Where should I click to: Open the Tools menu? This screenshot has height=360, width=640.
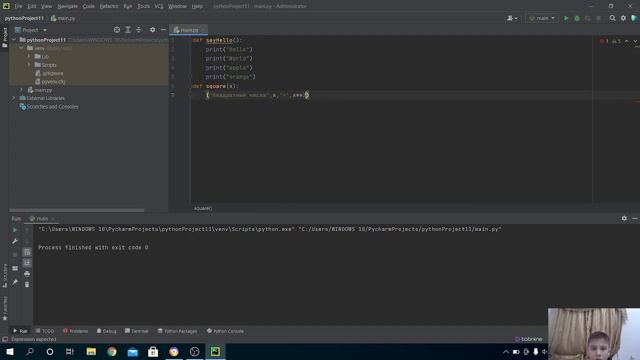click(143, 6)
